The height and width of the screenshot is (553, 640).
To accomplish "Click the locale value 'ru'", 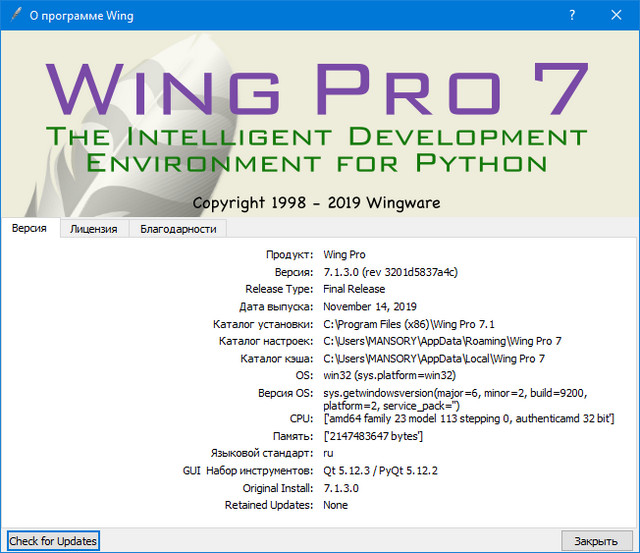I will pos(328,453).
